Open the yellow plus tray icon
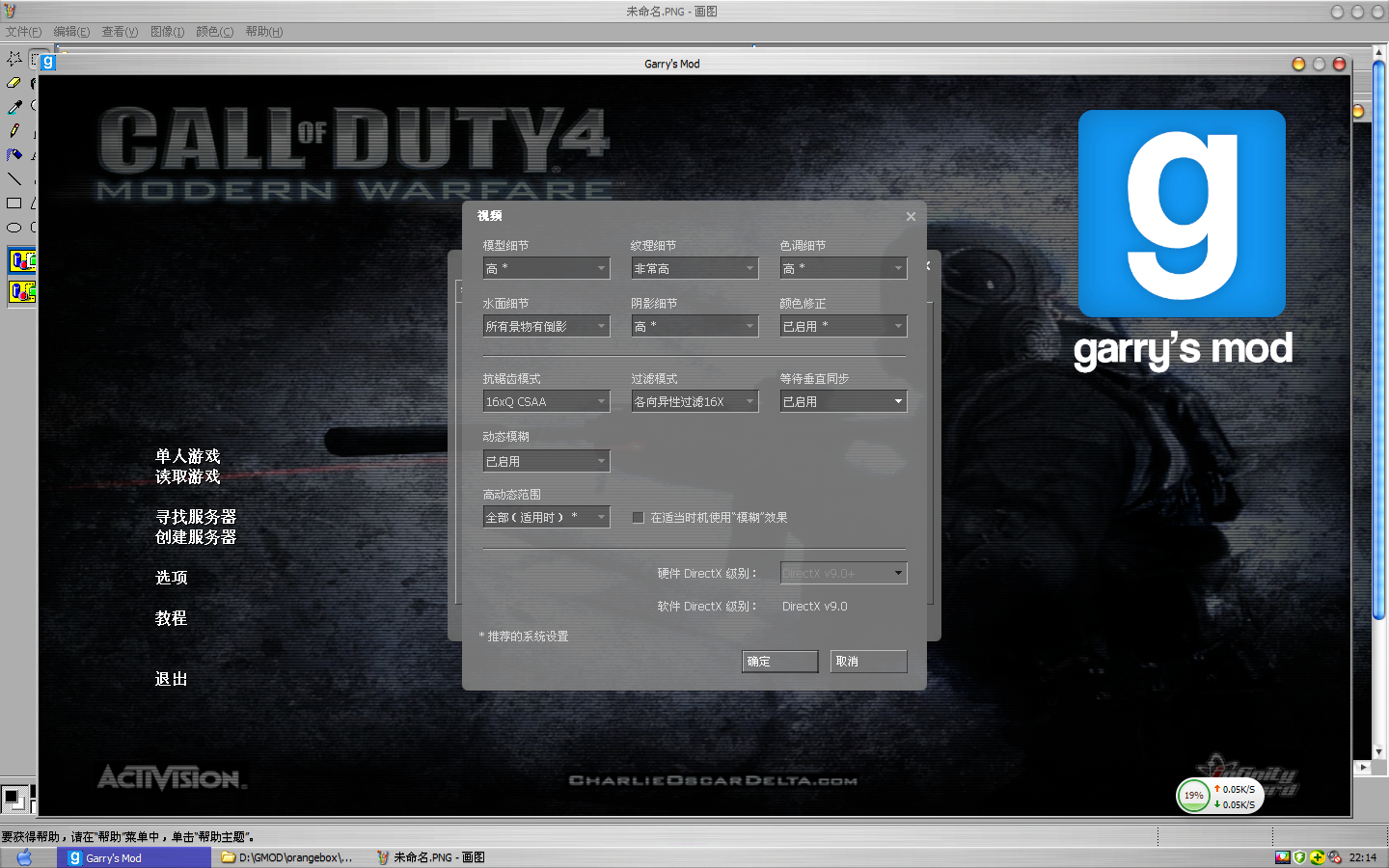 1318,857
